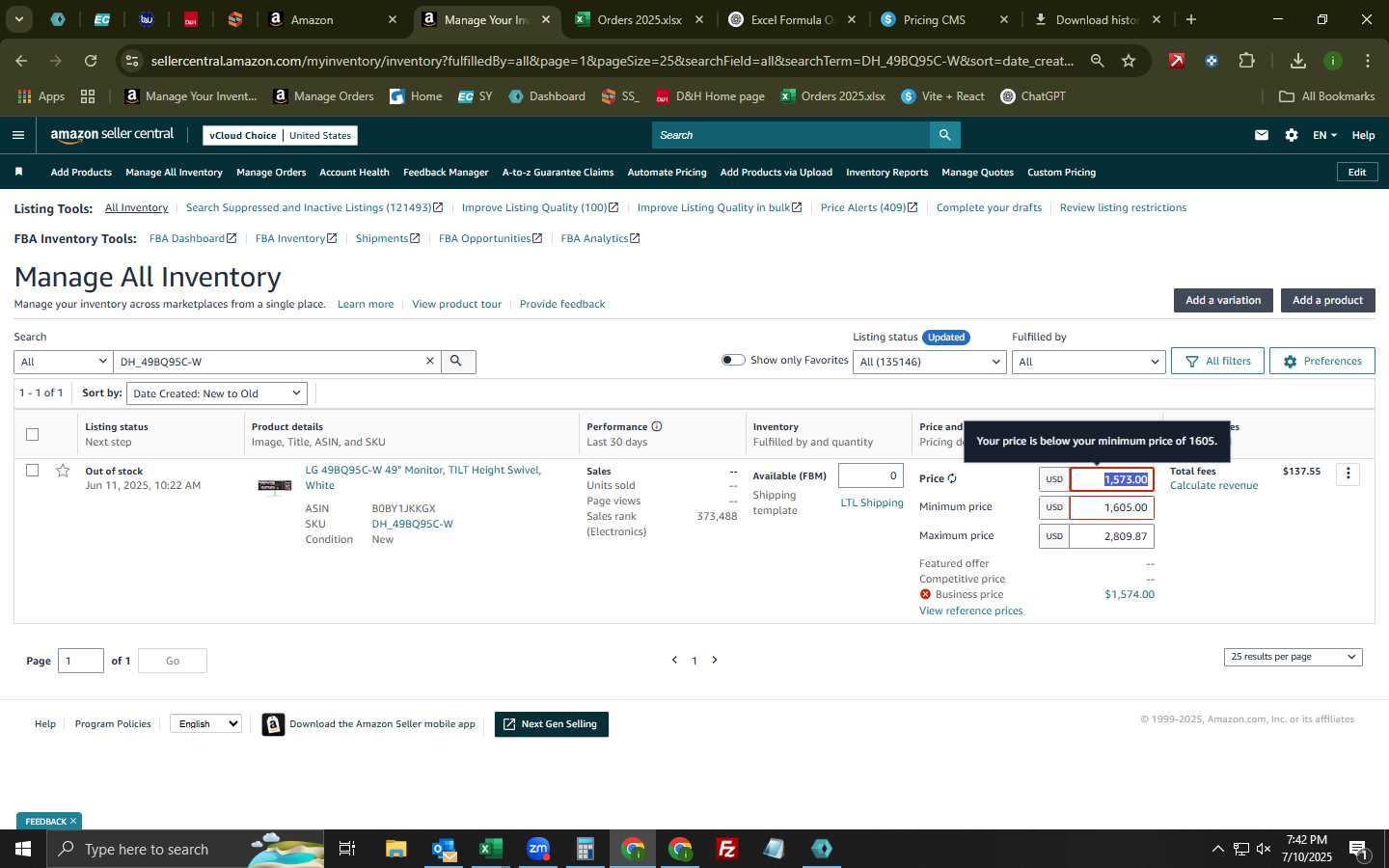
Task: Open the LTL Shipping template link
Action: click(872, 502)
